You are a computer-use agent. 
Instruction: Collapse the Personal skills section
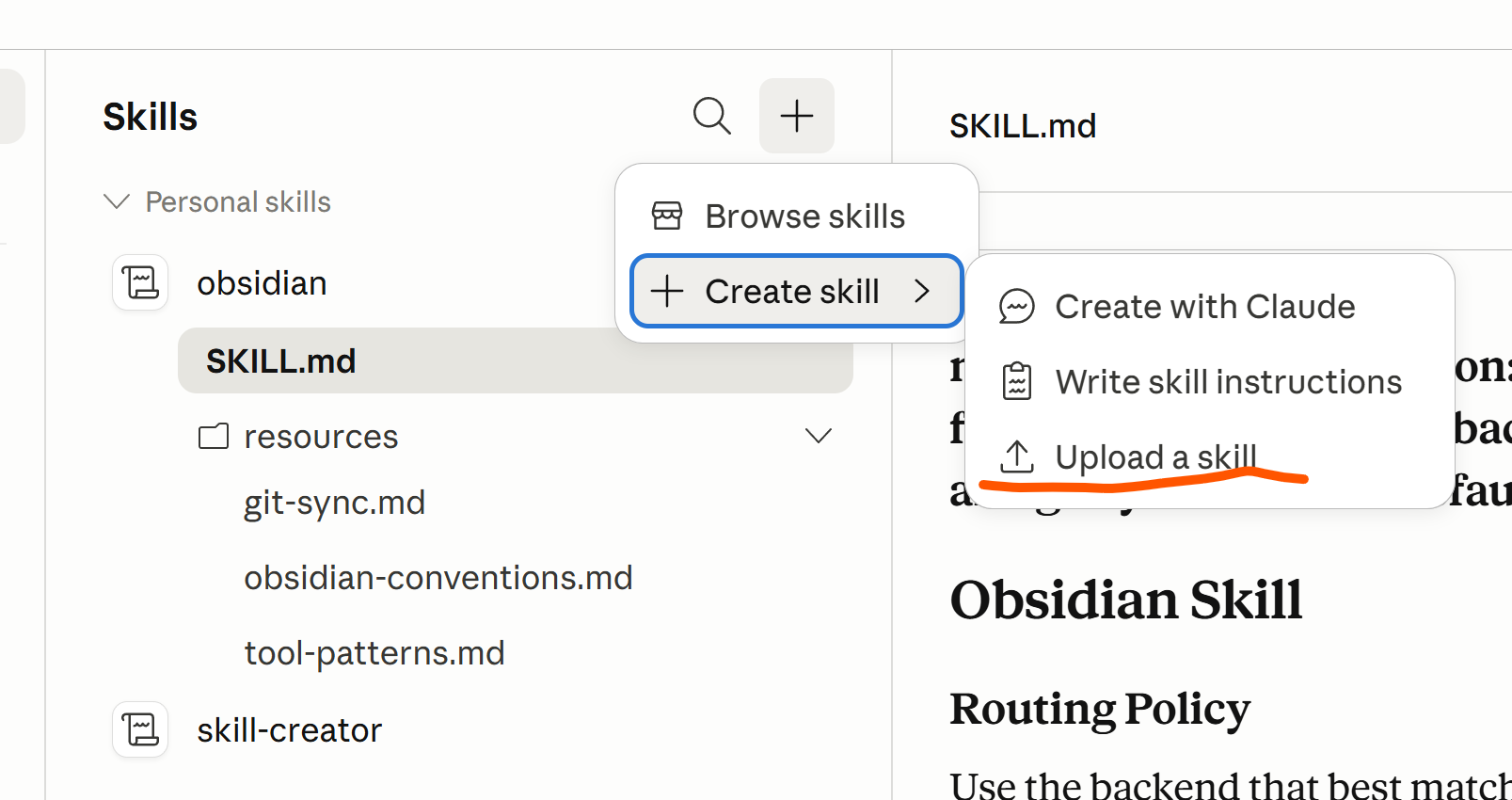pyautogui.click(x=117, y=201)
